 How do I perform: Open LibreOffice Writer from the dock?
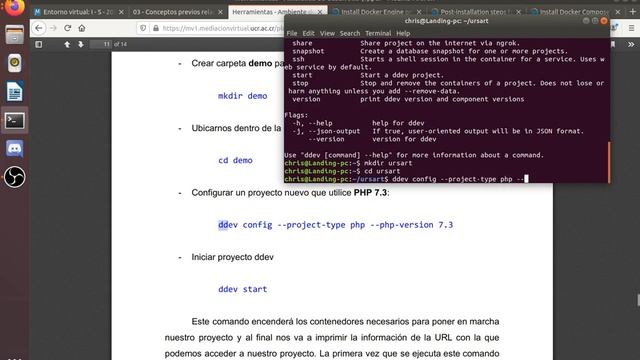click(x=14, y=91)
